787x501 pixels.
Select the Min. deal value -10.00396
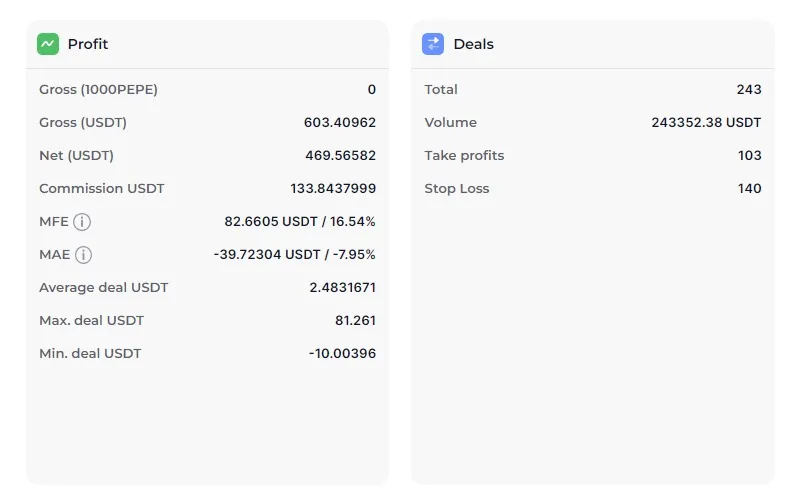click(342, 354)
